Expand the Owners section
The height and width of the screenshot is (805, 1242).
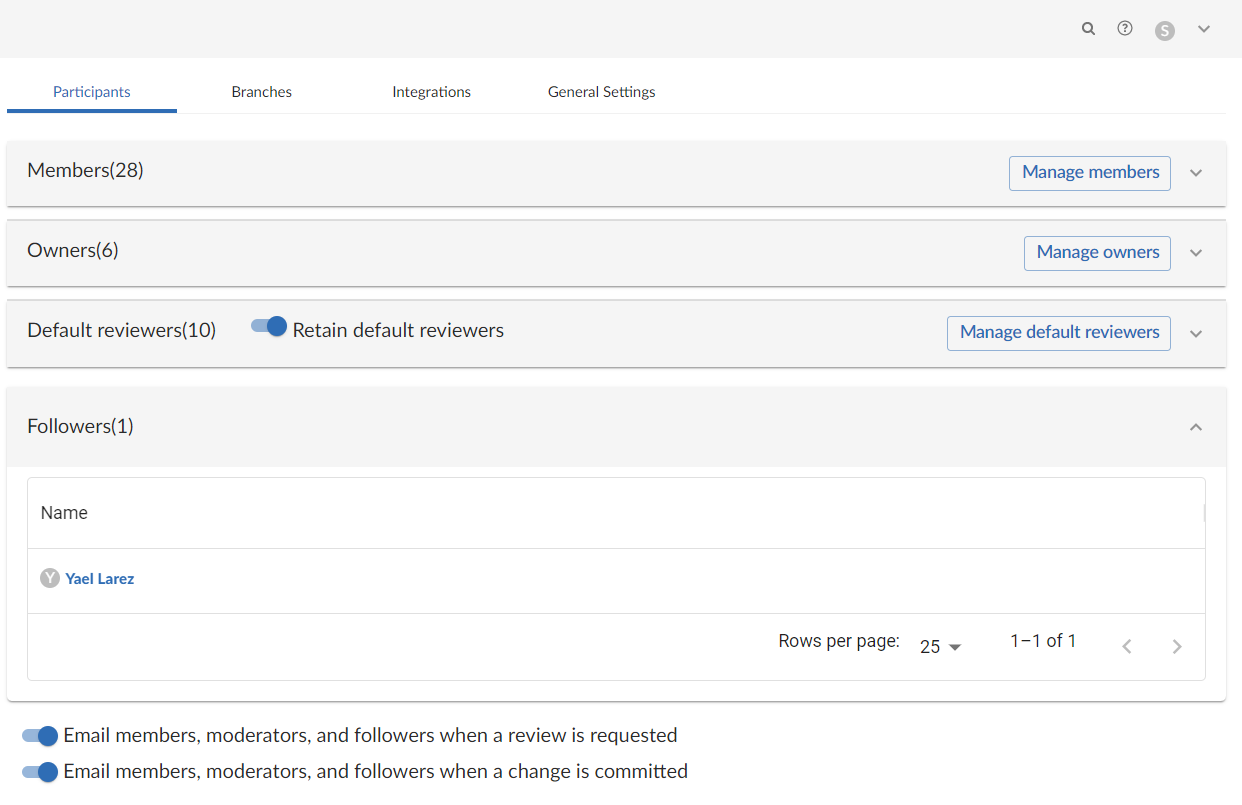coord(1196,252)
